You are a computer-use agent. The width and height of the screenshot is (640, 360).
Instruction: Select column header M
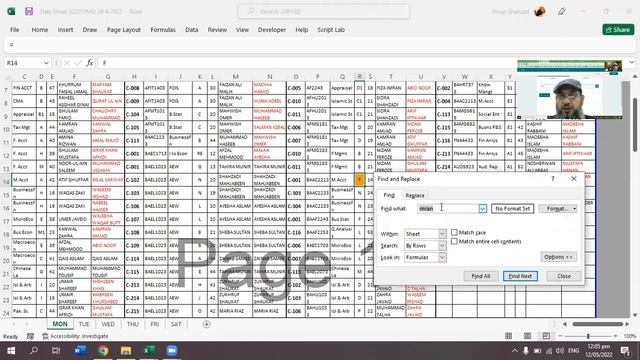[x=236, y=77]
